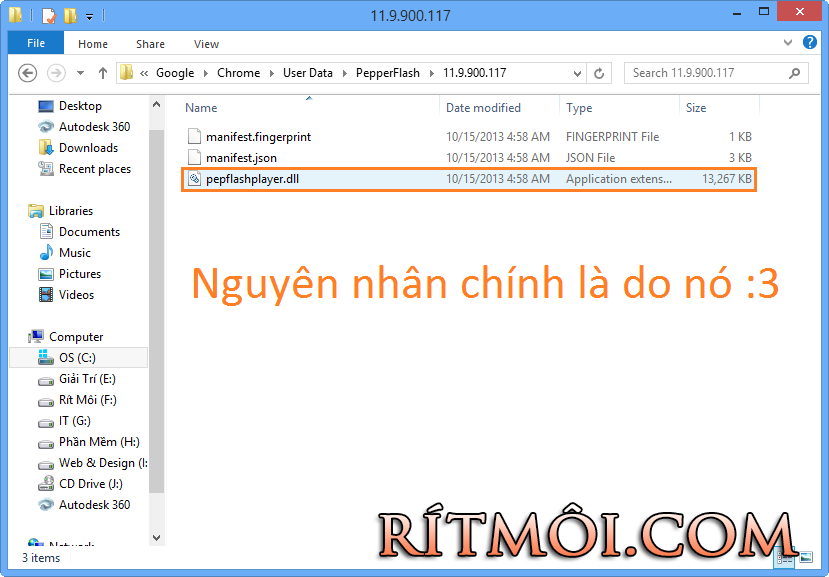Image resolution: width=829 pixels, height=577 pixels.
Task: Open the OS (C:) drive
Action: pos(77,358)
